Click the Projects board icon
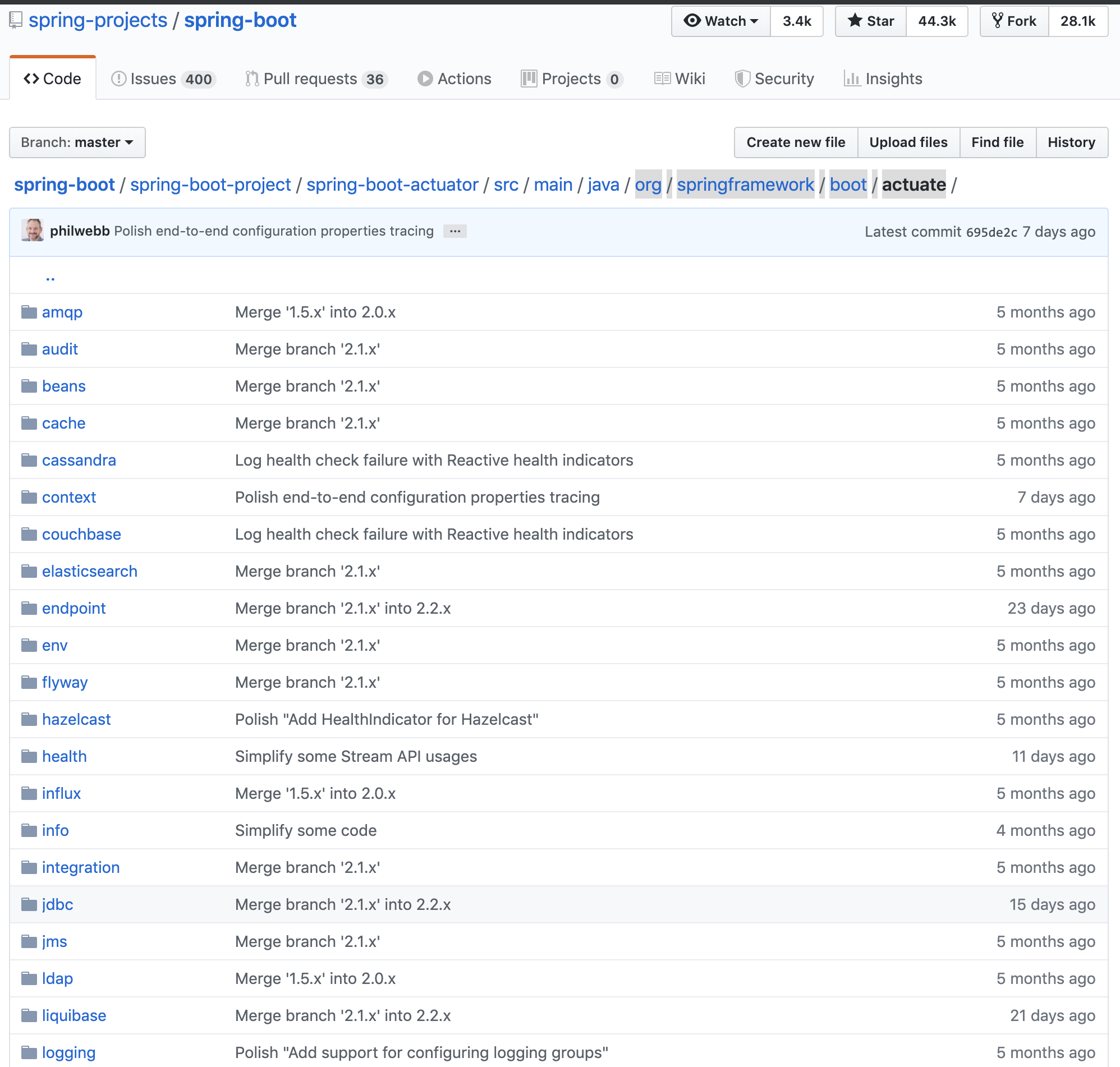The height and width of the screenshot is (1067, 1120). pos(529,79)
